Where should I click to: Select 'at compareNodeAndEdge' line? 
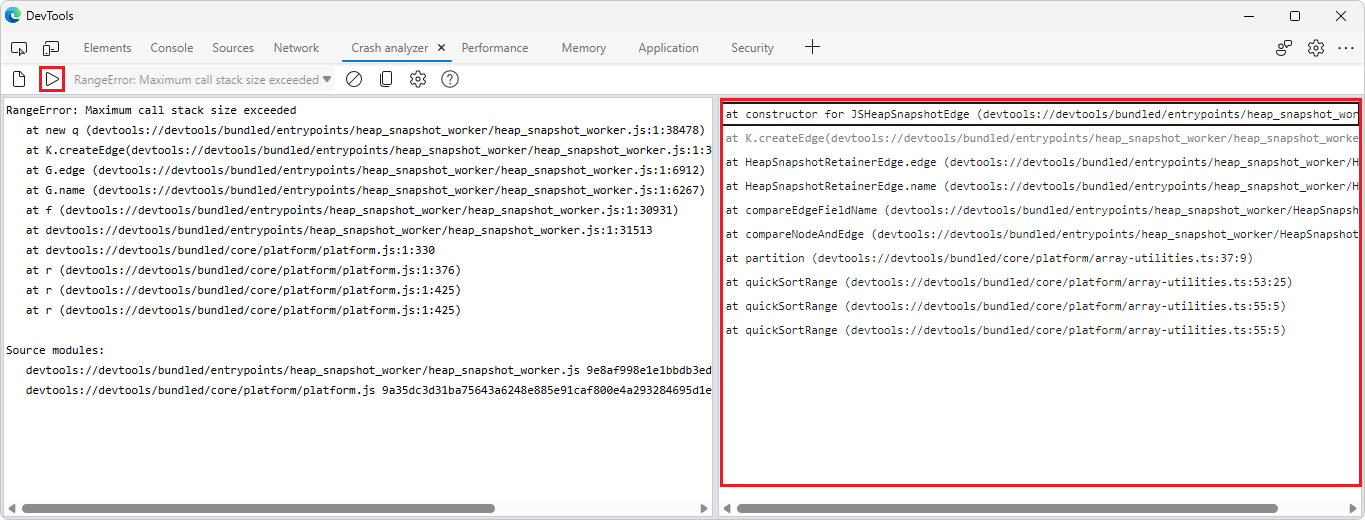(1040, 234)
